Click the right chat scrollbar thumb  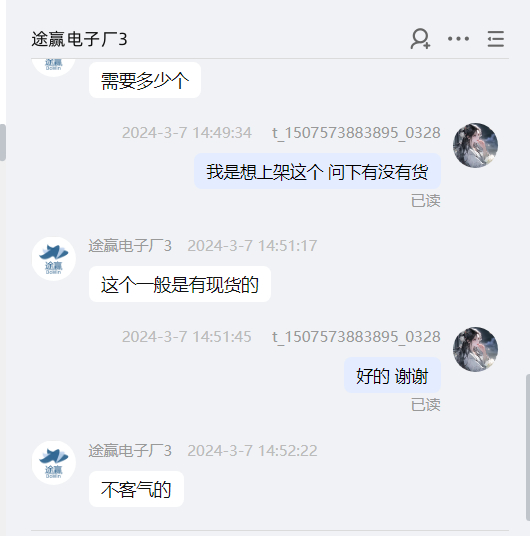[x=528, y=448]
